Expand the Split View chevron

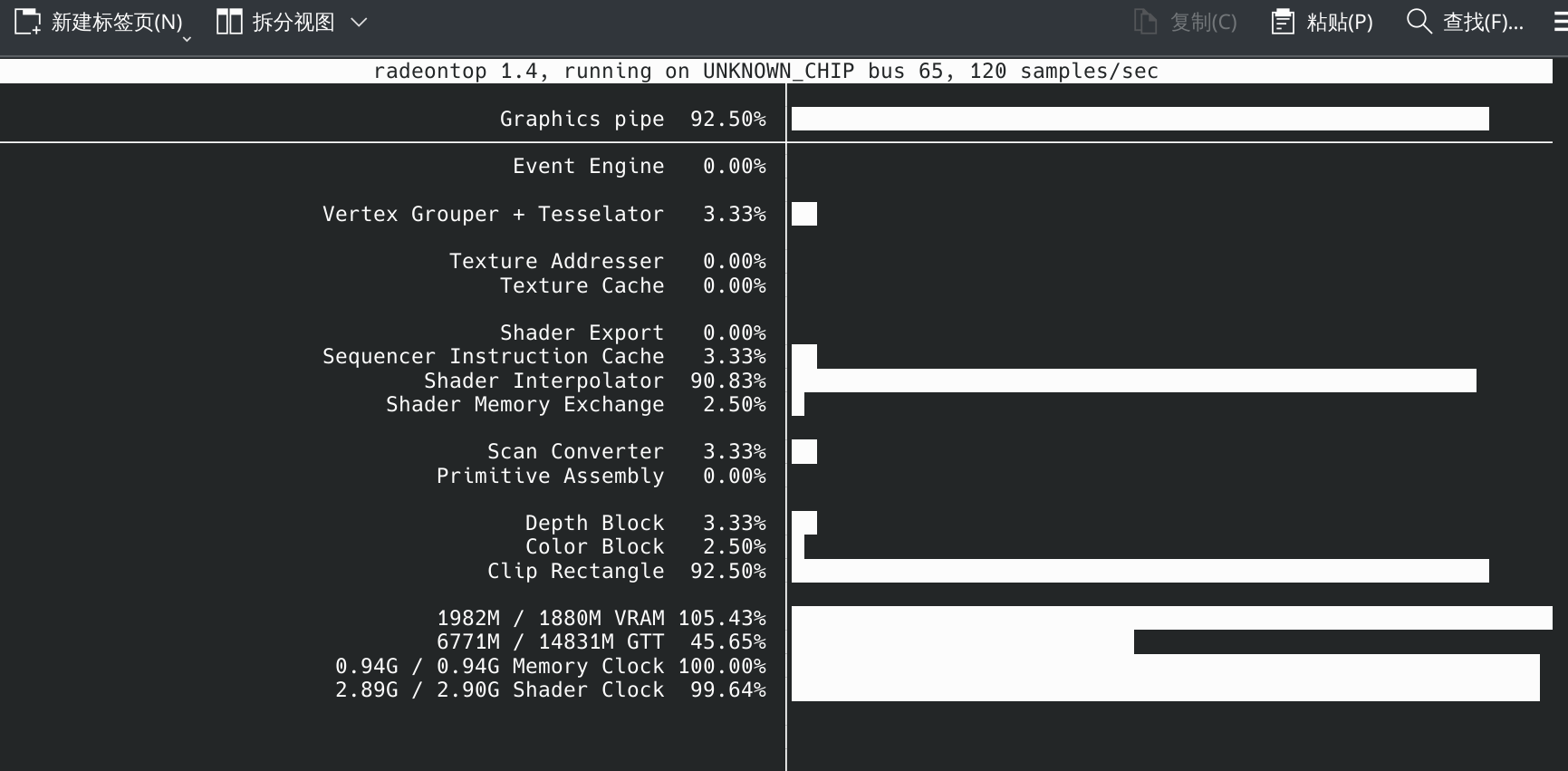click(359, 23)
